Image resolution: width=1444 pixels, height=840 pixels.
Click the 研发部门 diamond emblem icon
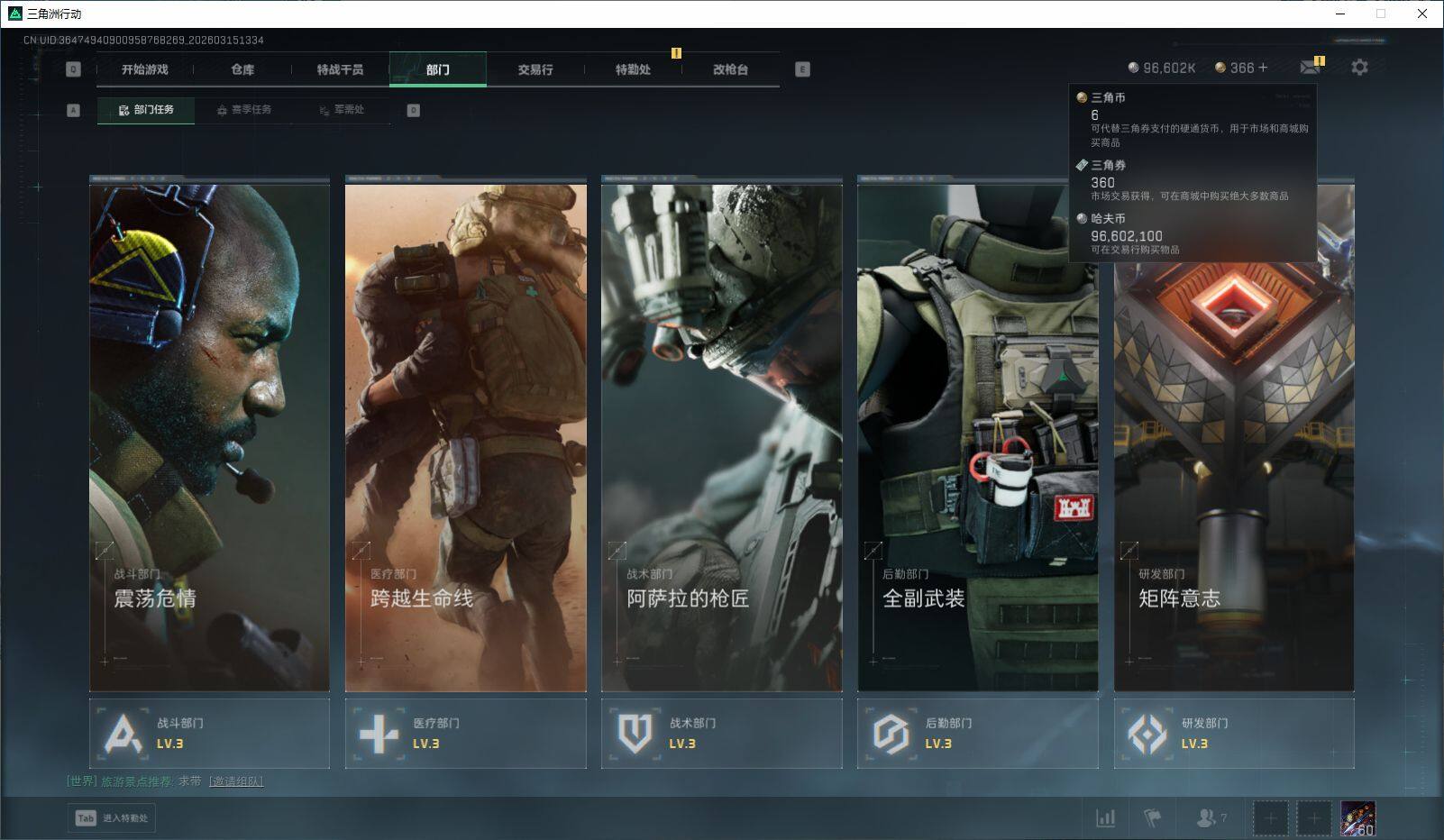1147,734
